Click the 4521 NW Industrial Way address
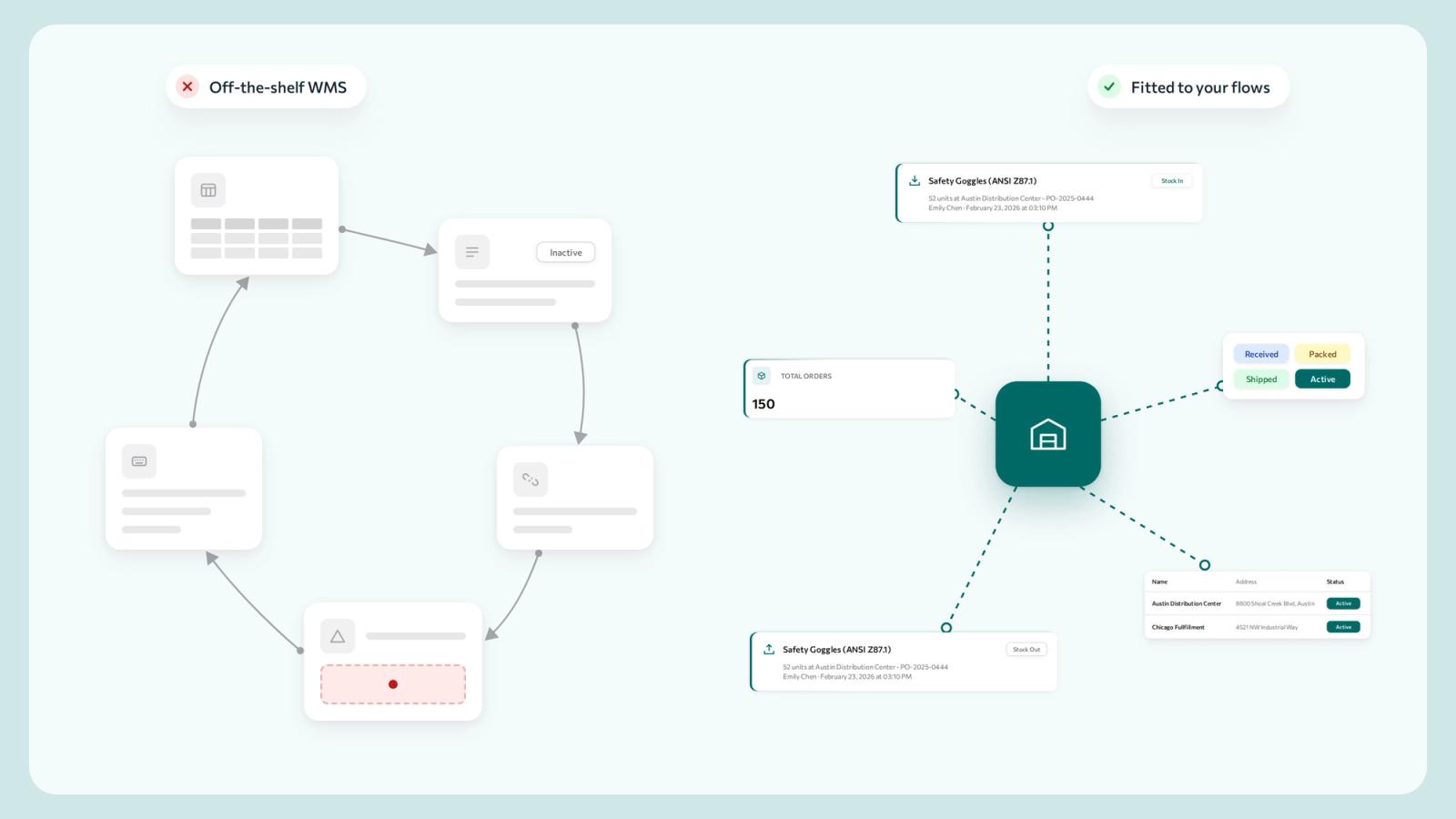The image size is (1456, 819). pos(1267,627)
